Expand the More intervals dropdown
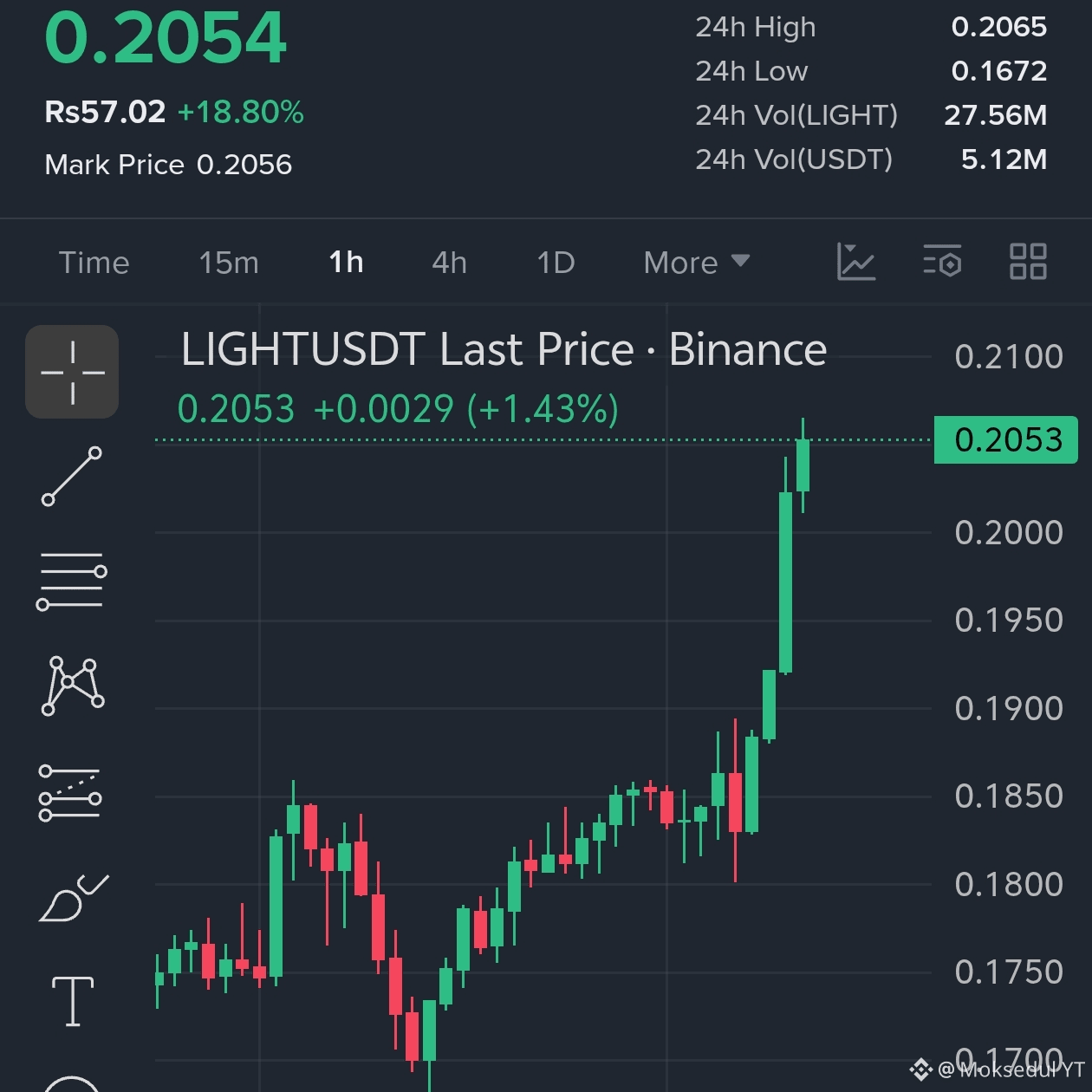 pos(696,263)
